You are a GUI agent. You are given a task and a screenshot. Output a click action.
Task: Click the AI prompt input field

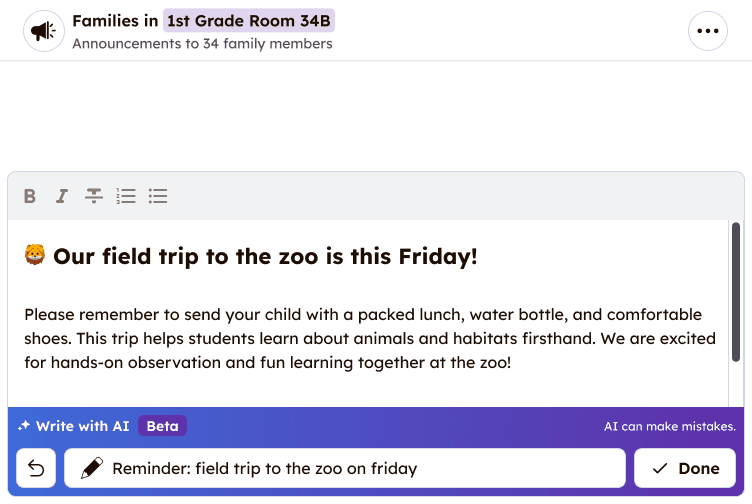pyautogui.click(x=360, y=468)
